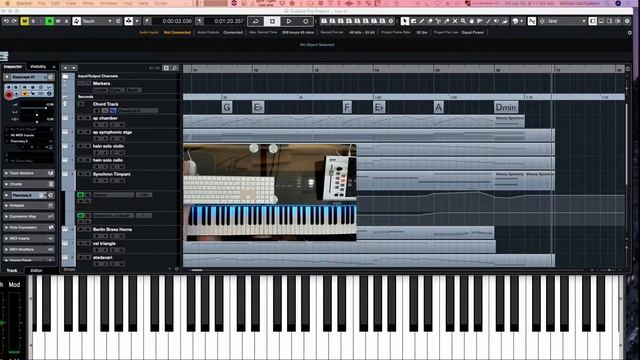Click the embedded keyboard camera video thumbnail
The height and width of the screenshot is (360, 640).
tap(270, 192)
